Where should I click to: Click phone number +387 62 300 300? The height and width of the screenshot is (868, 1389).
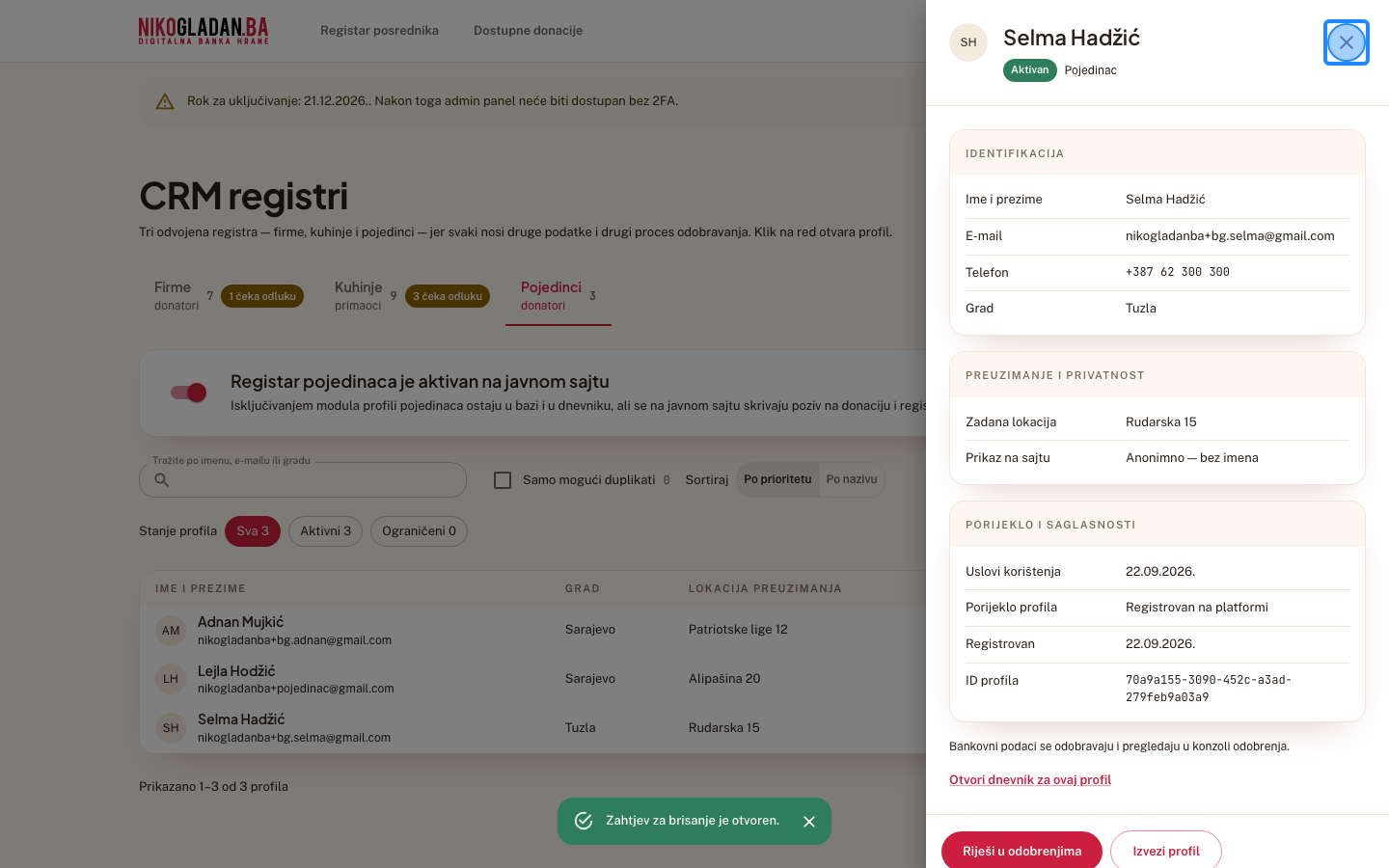coord(1178,272)
